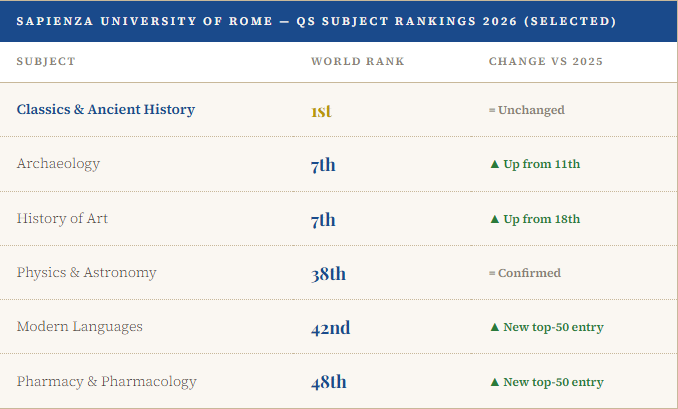
Task: Click the up arrow in the Modern Languages row
Action: point(494,327)
